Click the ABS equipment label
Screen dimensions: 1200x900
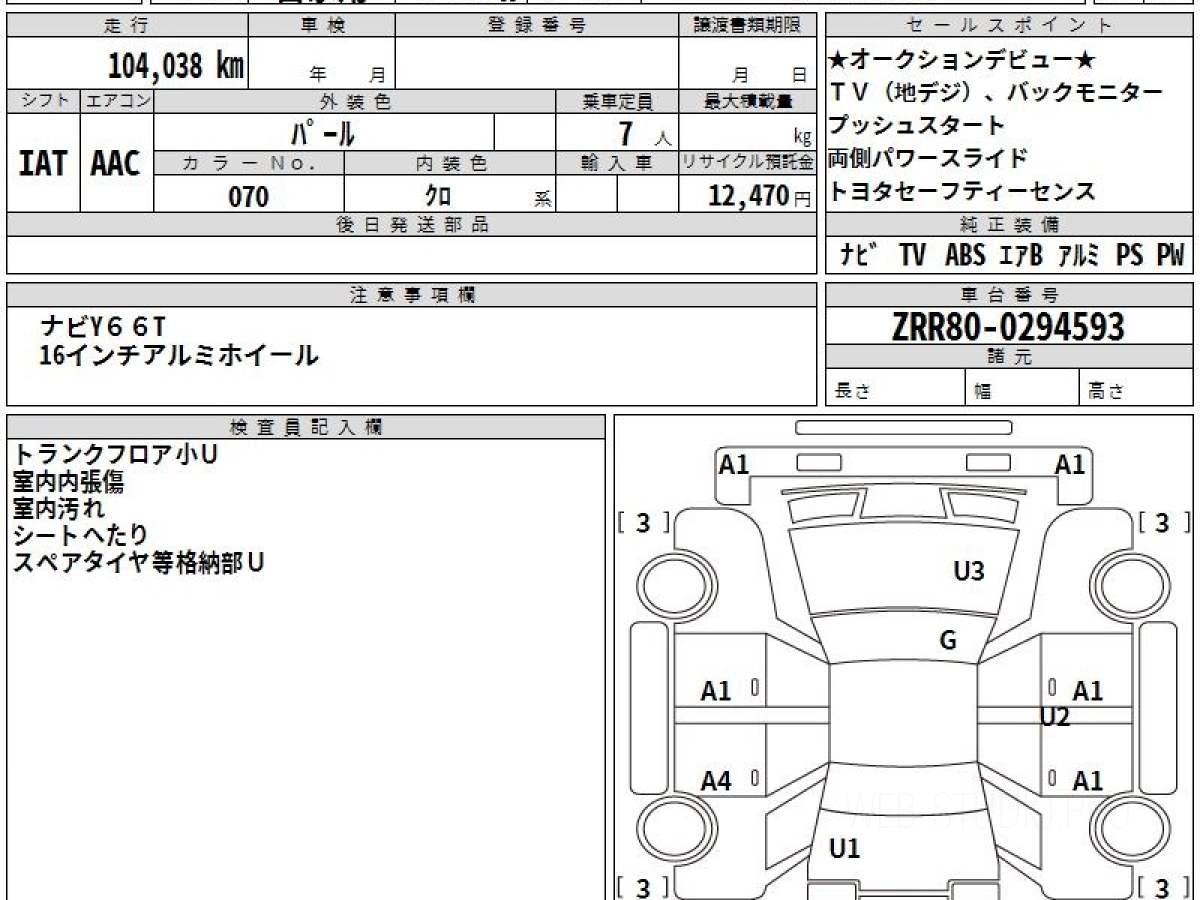tap(964, 255)
